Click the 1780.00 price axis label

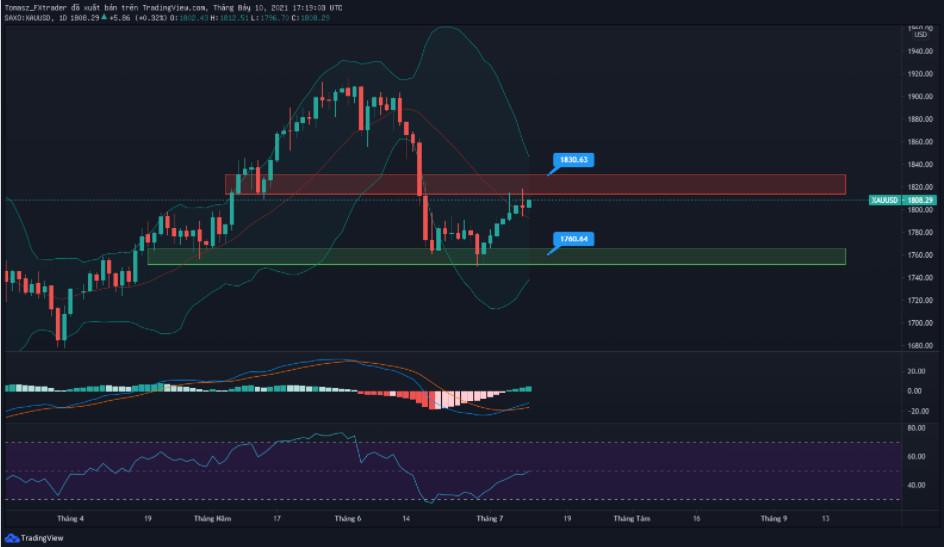(x=920, y=232)
